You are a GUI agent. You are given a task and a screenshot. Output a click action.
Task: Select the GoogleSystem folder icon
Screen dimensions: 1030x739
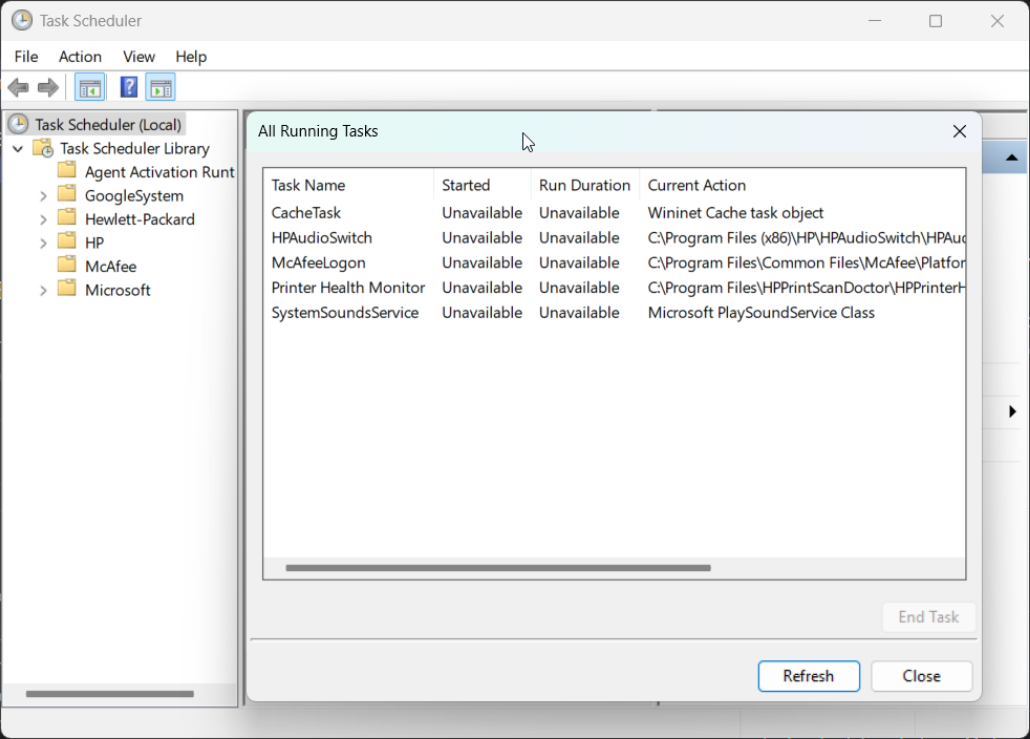[66, 195]
